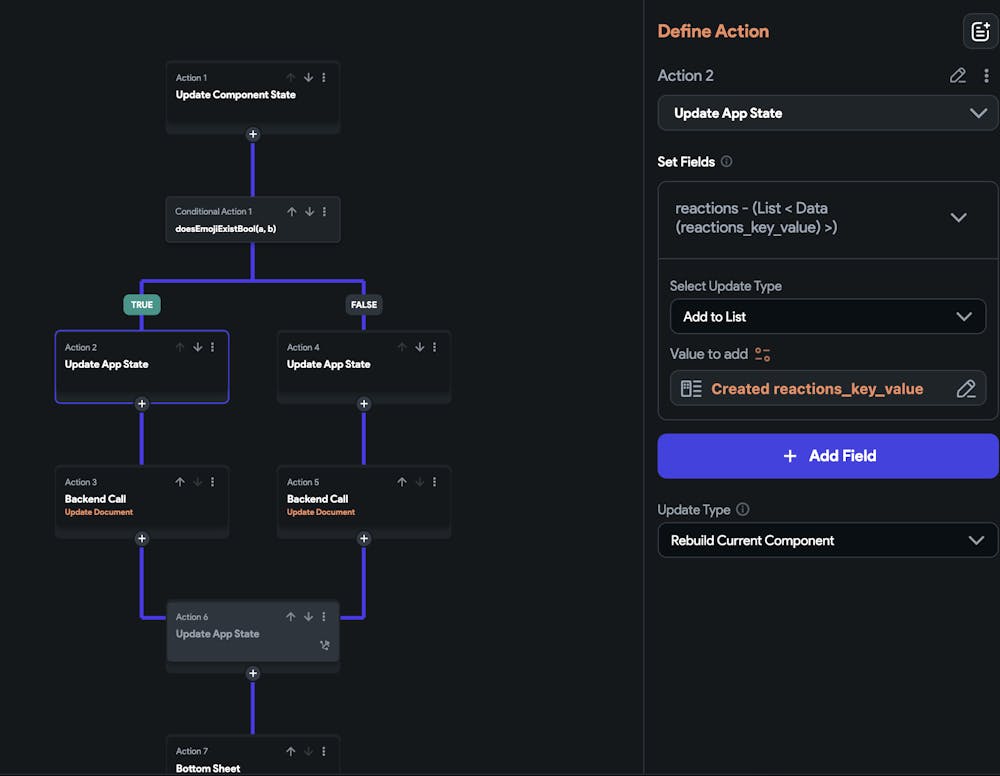Screen dimensions: 1000x776
Task: Click the FALSE branch label
Action: (364, 305)
